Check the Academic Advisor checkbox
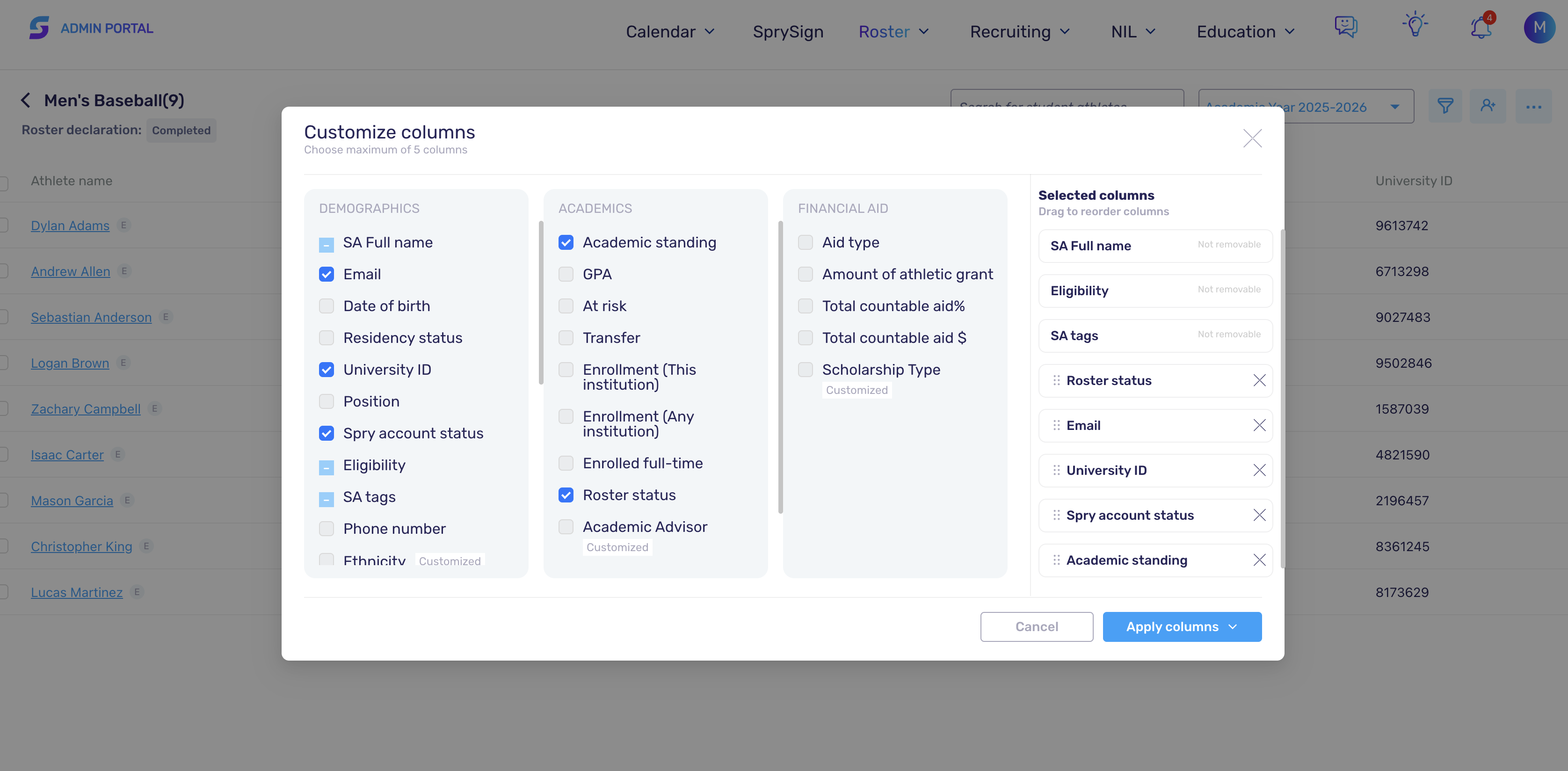Viewport: 1568px width, 771px height. 566,527
